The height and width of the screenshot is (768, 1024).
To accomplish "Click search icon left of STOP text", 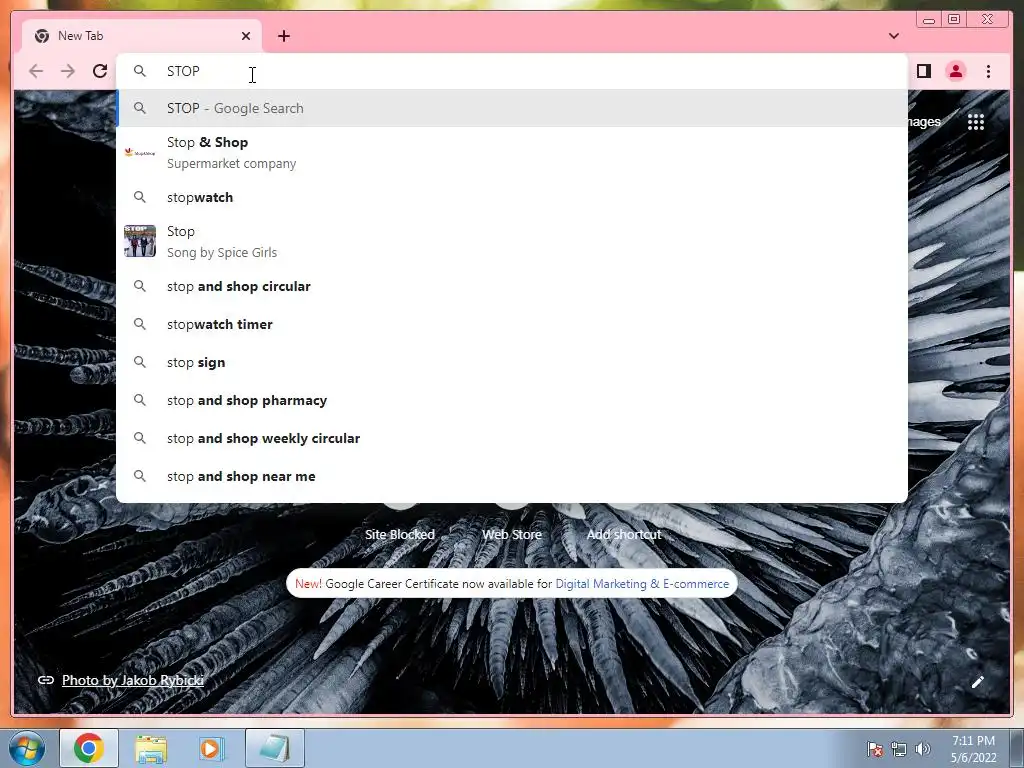I will coord(140,71).
